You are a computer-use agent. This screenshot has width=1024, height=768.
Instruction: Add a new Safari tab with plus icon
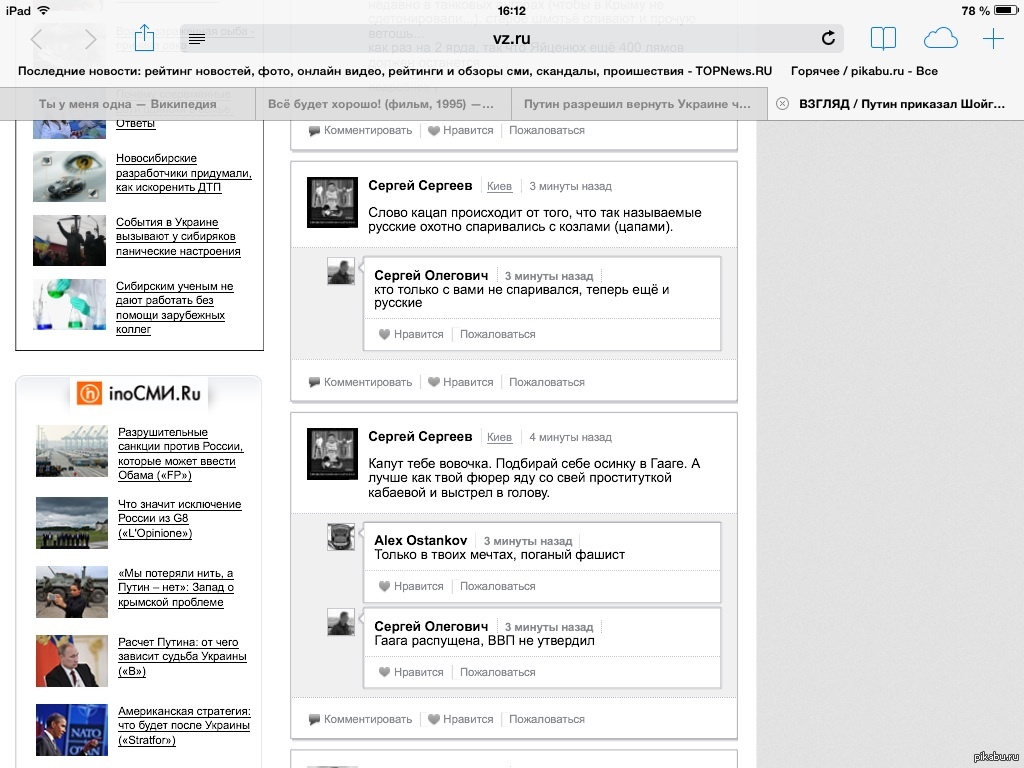pyautogui.click(x=993, y=39)
